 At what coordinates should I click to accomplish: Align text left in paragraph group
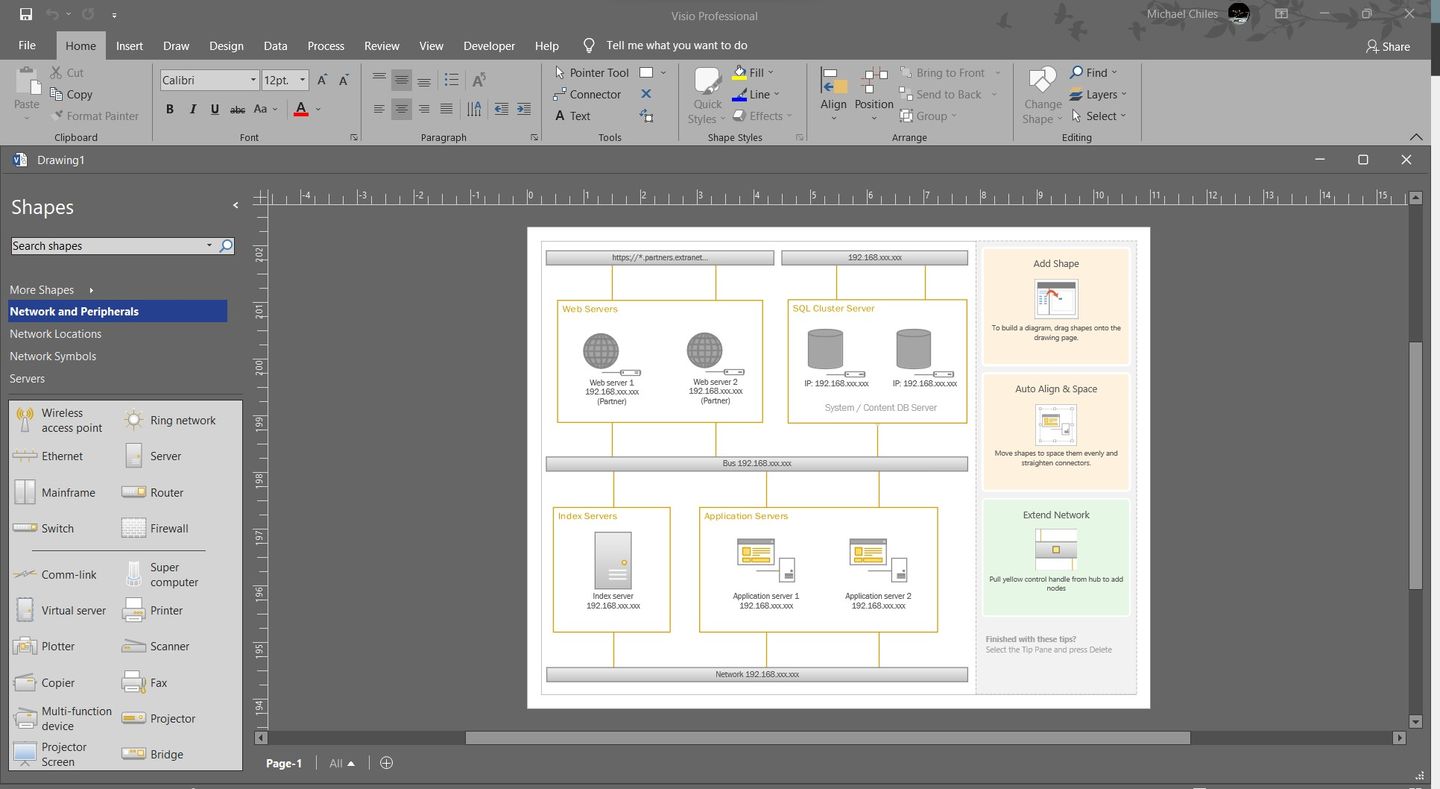point(379,109)
